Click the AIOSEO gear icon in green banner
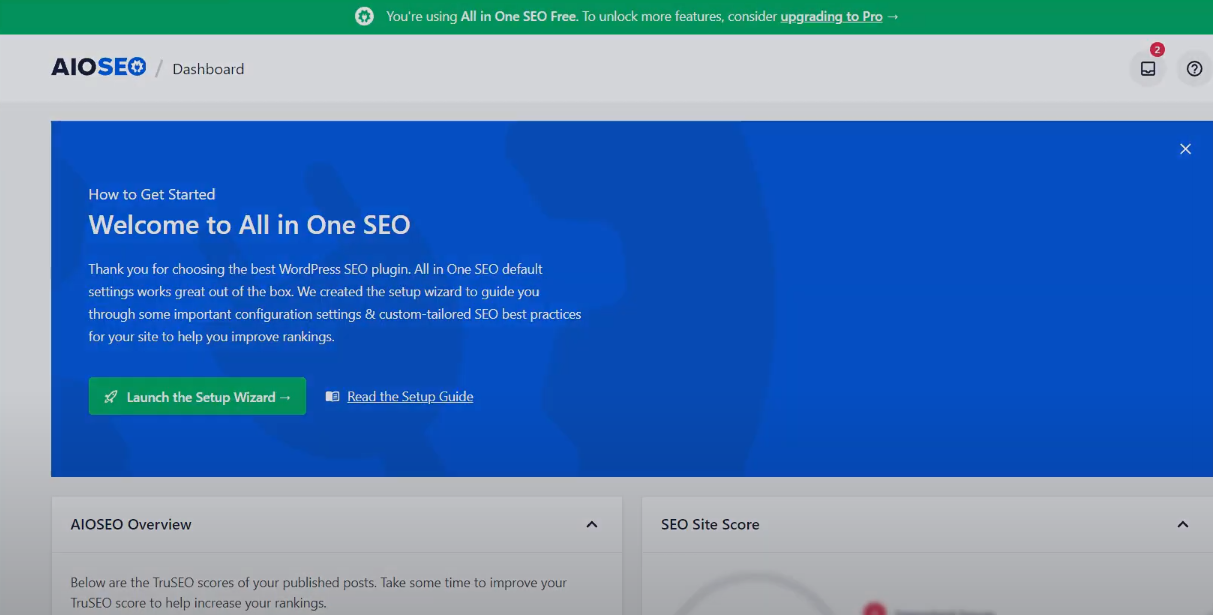This screenshot has height=615, width=1213. click(x=364, y=16)
